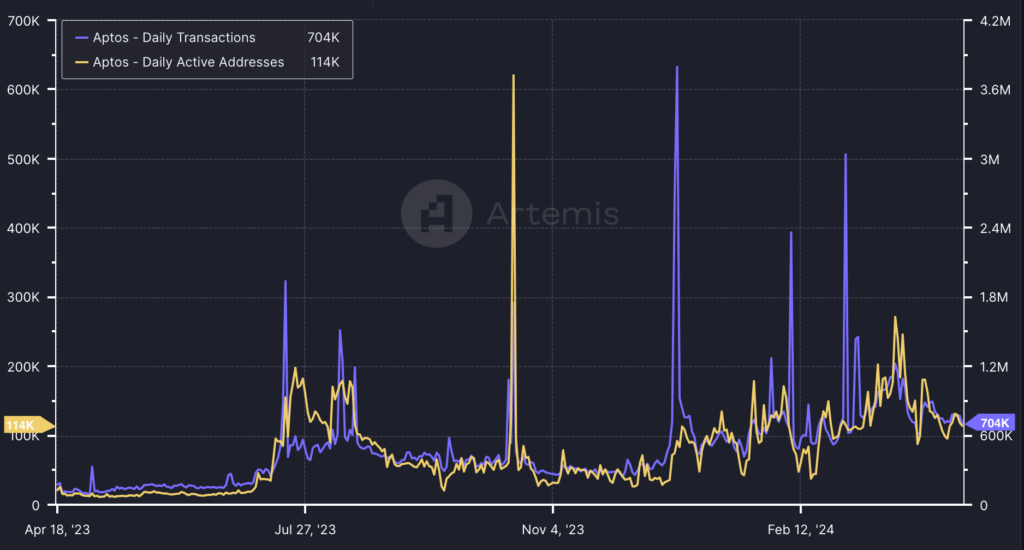Image resolution: width=1024 pixels, height=550 pixels.
Task: Click the Artemis logo icon watermark
Action: click(x=436, y=213)
